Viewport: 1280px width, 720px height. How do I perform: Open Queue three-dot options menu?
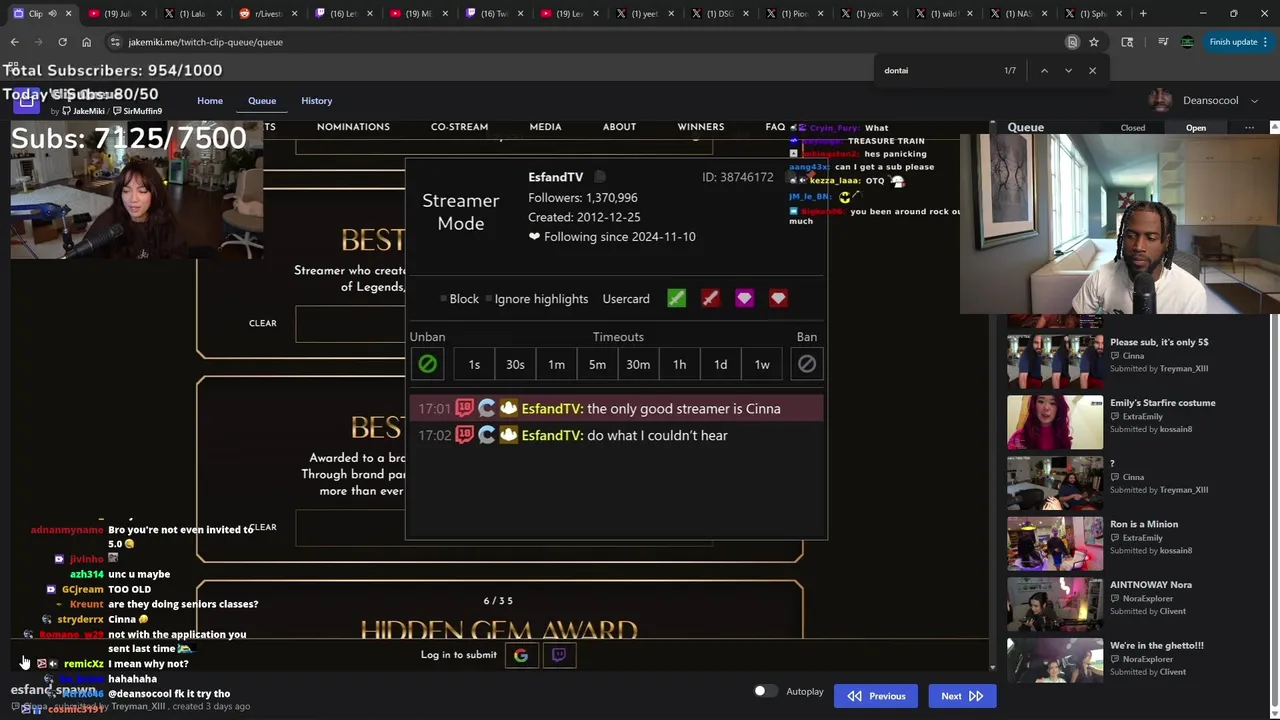tap(1249, 128)
